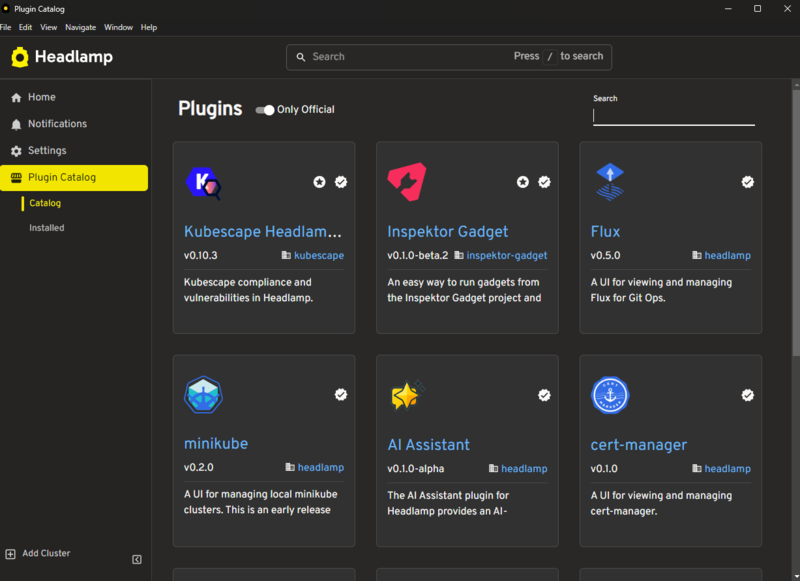Select the AI Assistant plugin icon
The image size is (800, 581).
tap(408, 395)
